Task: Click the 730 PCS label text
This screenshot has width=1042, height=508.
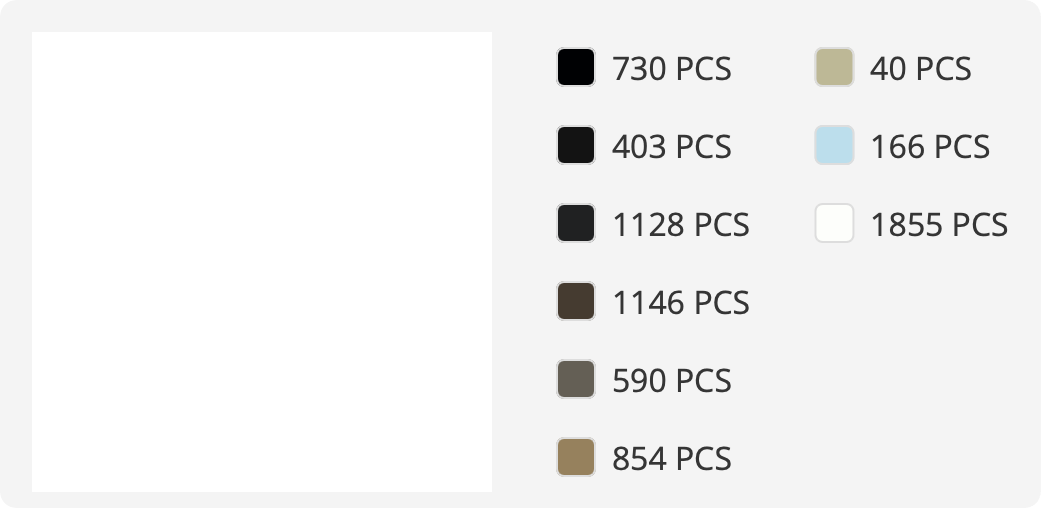Action: 671,68
